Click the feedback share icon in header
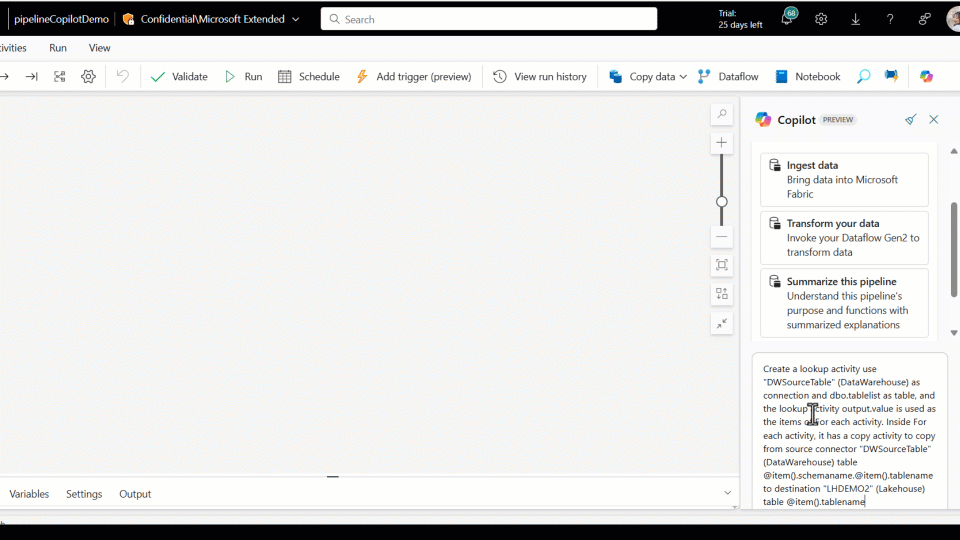960x540 pixels. click(x=924, y=20)
